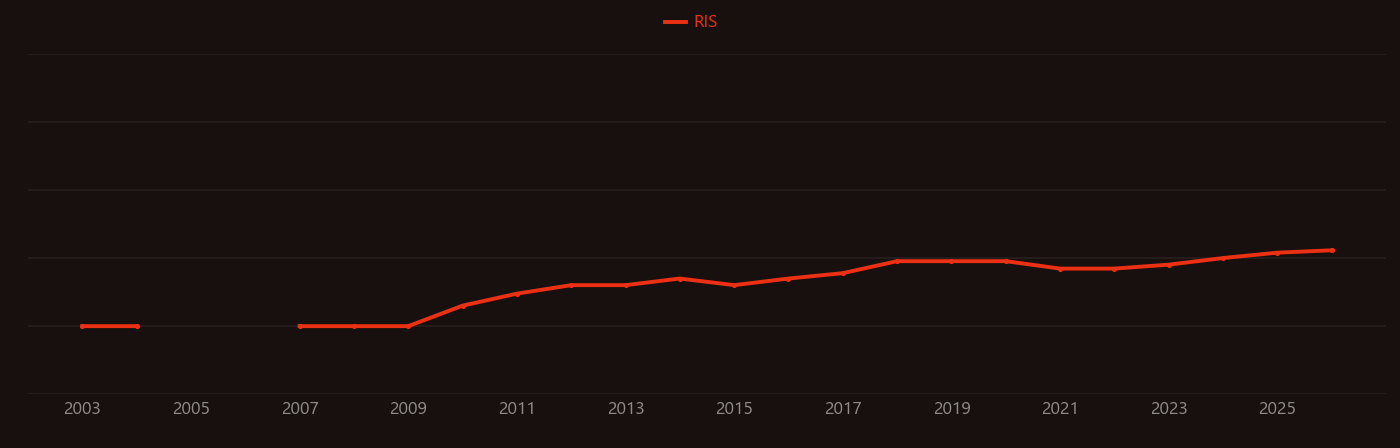
Task: Click the red RIS legend line swatch
Action: click(x=675, y=22)
